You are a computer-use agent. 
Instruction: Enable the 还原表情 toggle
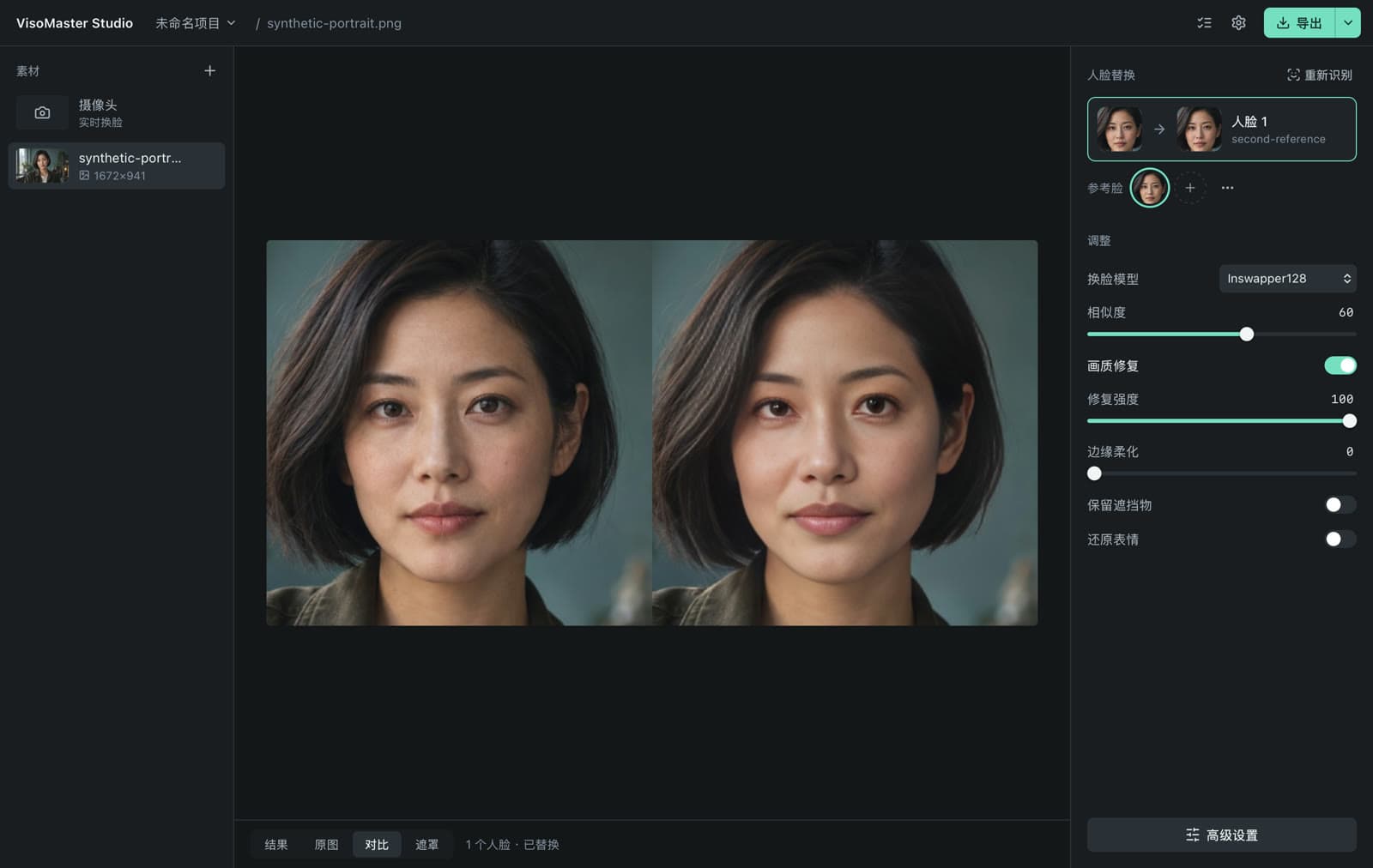pyautogui.click(x=1340, y=539)
